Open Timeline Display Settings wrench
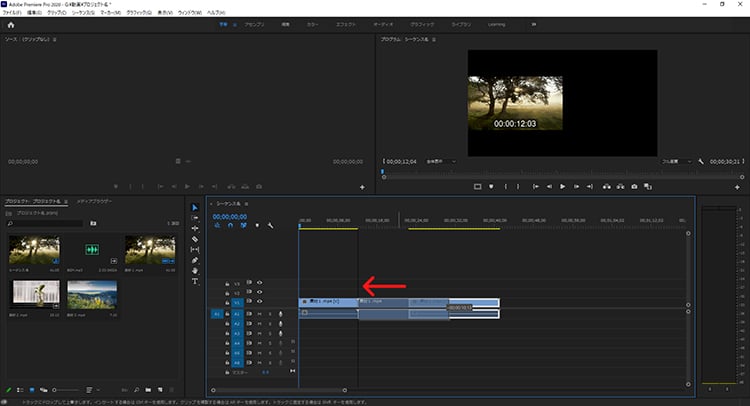 tap(271, 225)
